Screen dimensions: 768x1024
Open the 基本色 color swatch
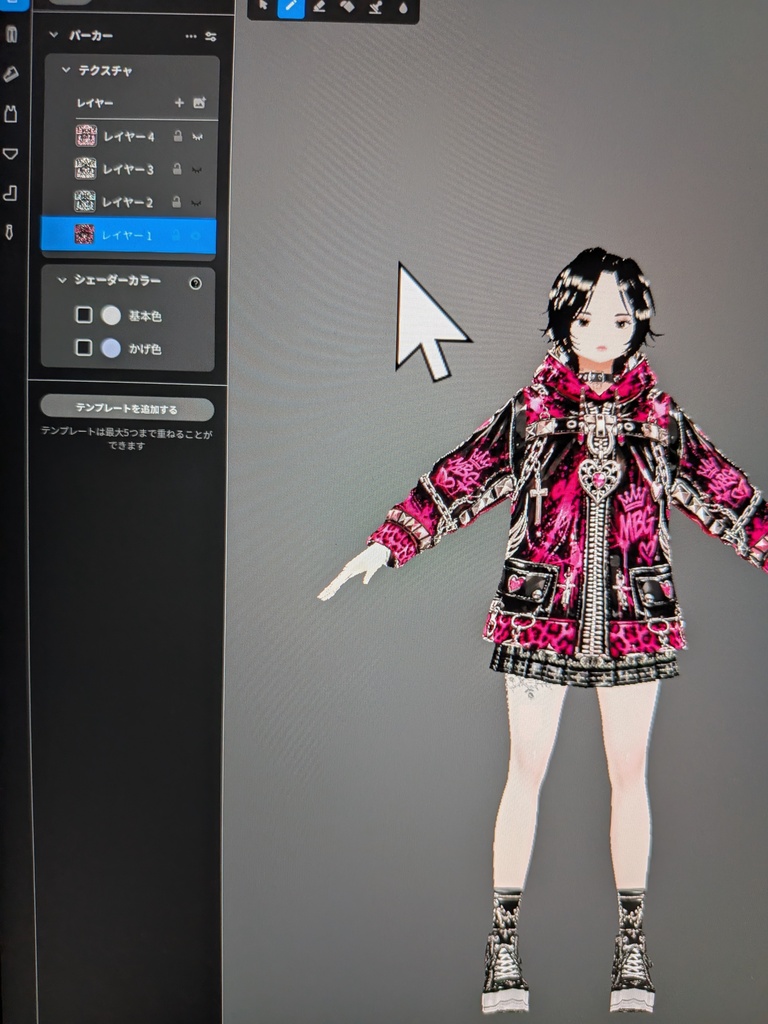[x=111, y=315]
